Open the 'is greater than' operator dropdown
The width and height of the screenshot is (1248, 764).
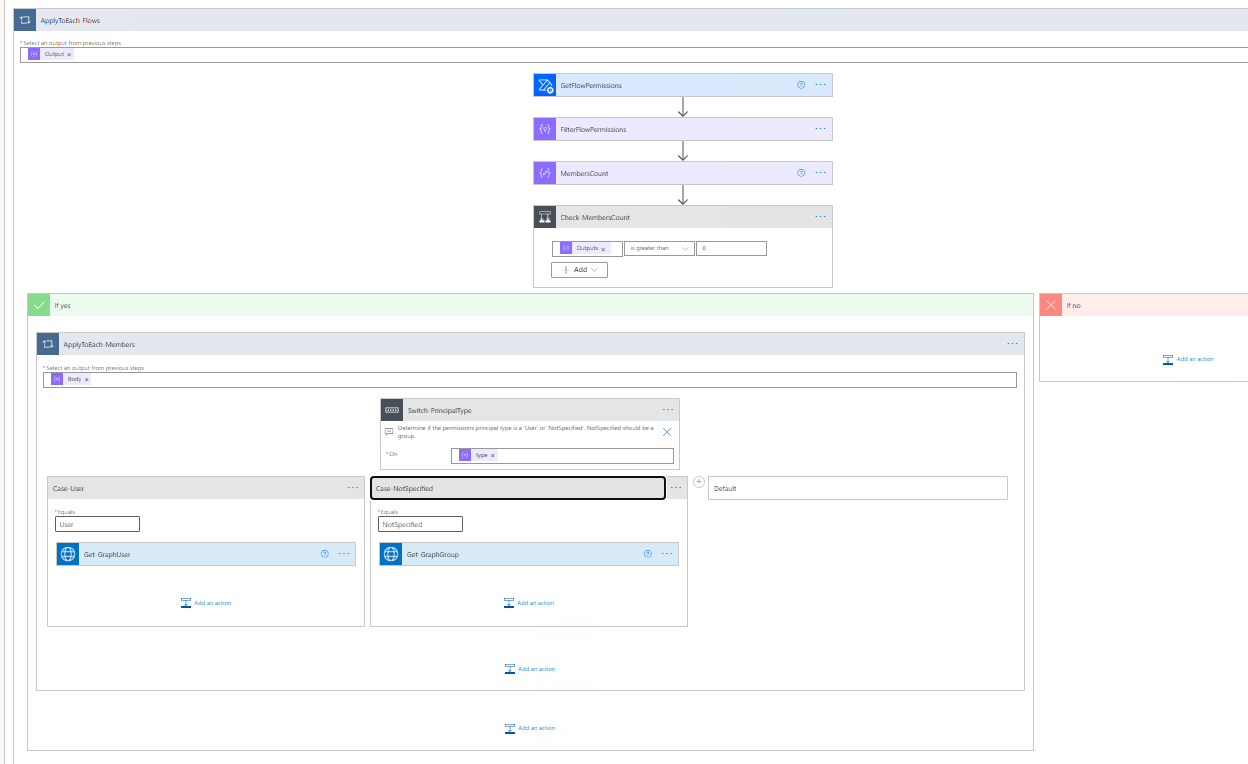coord(658,248)
